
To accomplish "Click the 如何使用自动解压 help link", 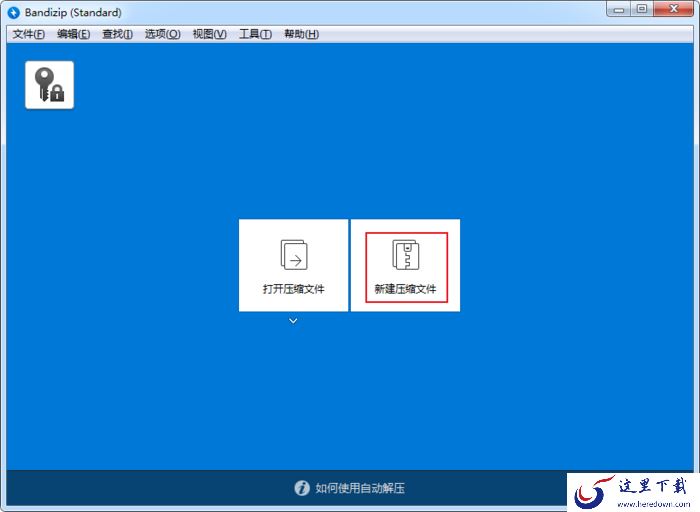I will pos(360,488).
